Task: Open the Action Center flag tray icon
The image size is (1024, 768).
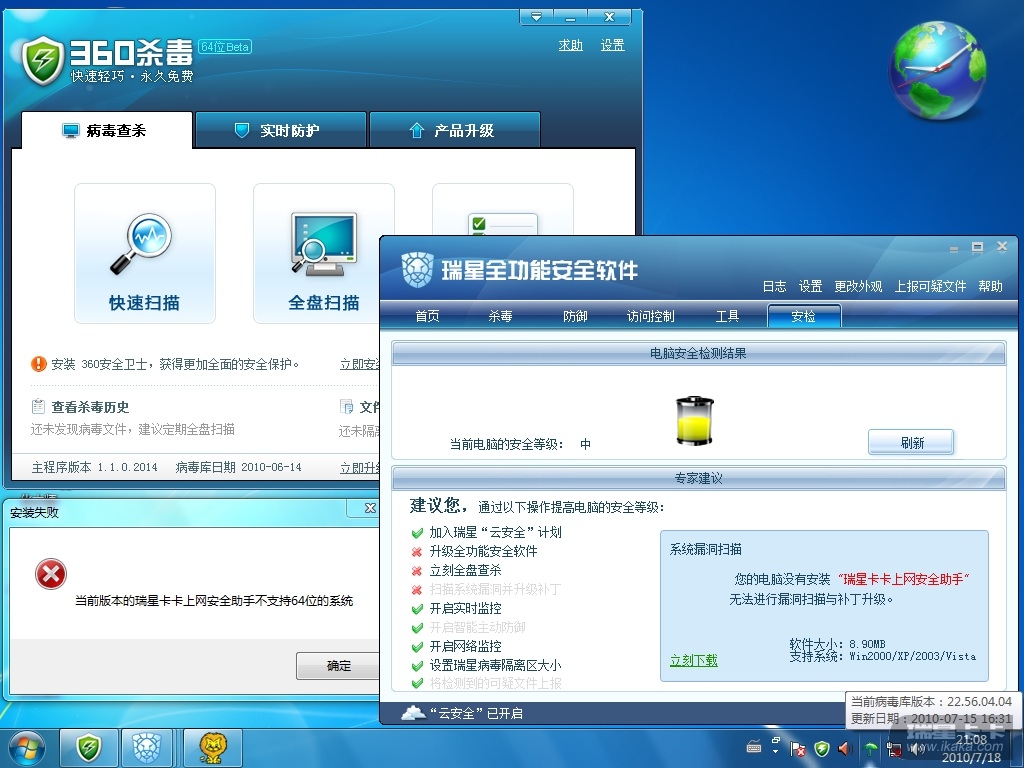Action: point(797,749)
